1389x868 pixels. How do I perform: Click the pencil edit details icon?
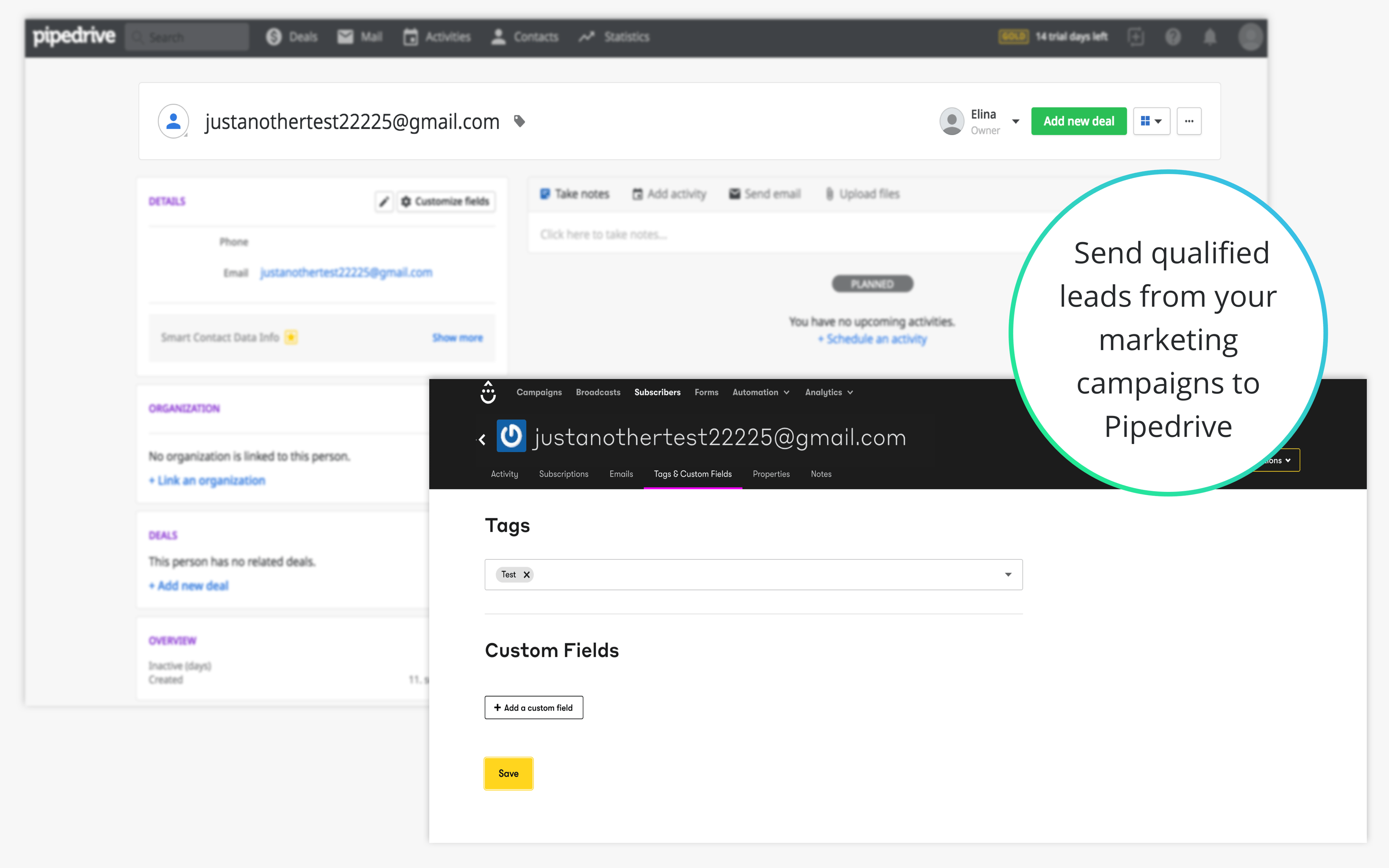(x=384, y=201)
